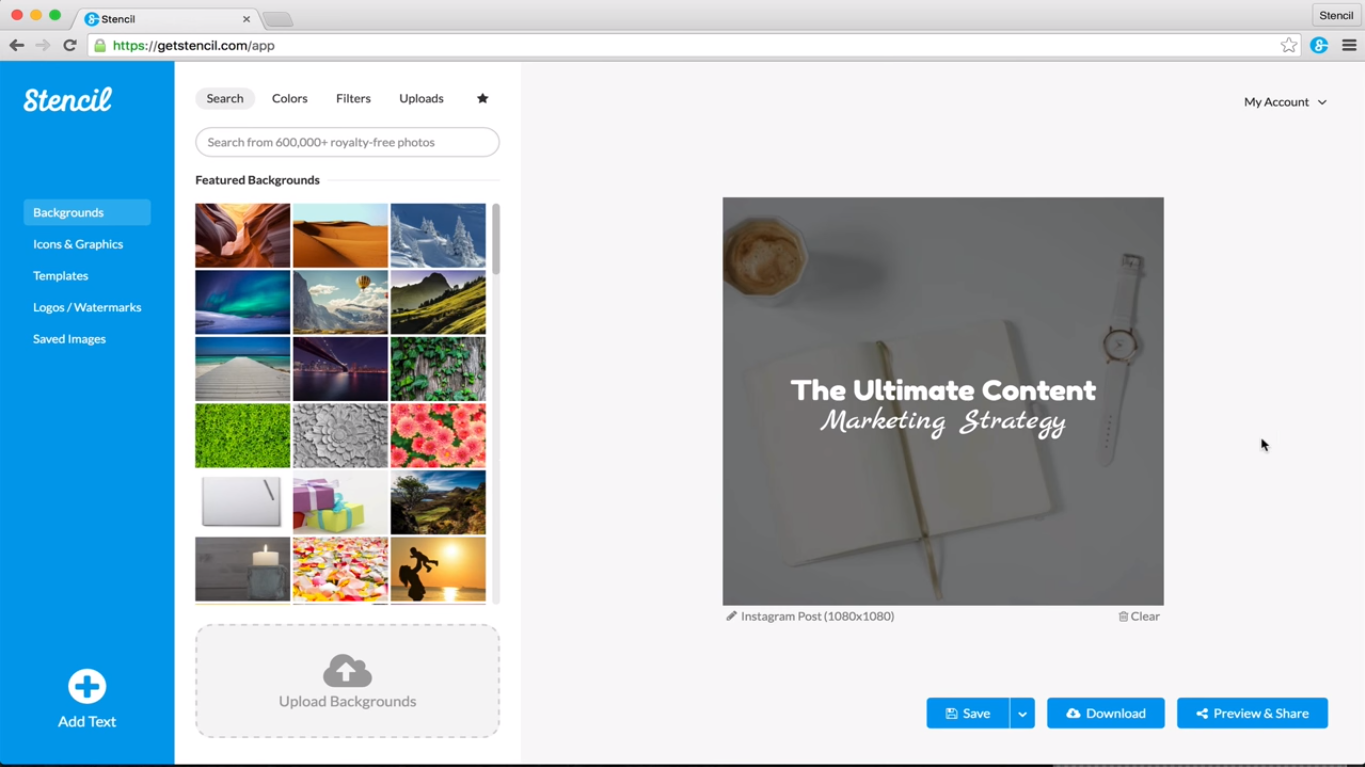Open favorites with the star icon
This screenshot has height=767, width=1365.
click(482, 98)
